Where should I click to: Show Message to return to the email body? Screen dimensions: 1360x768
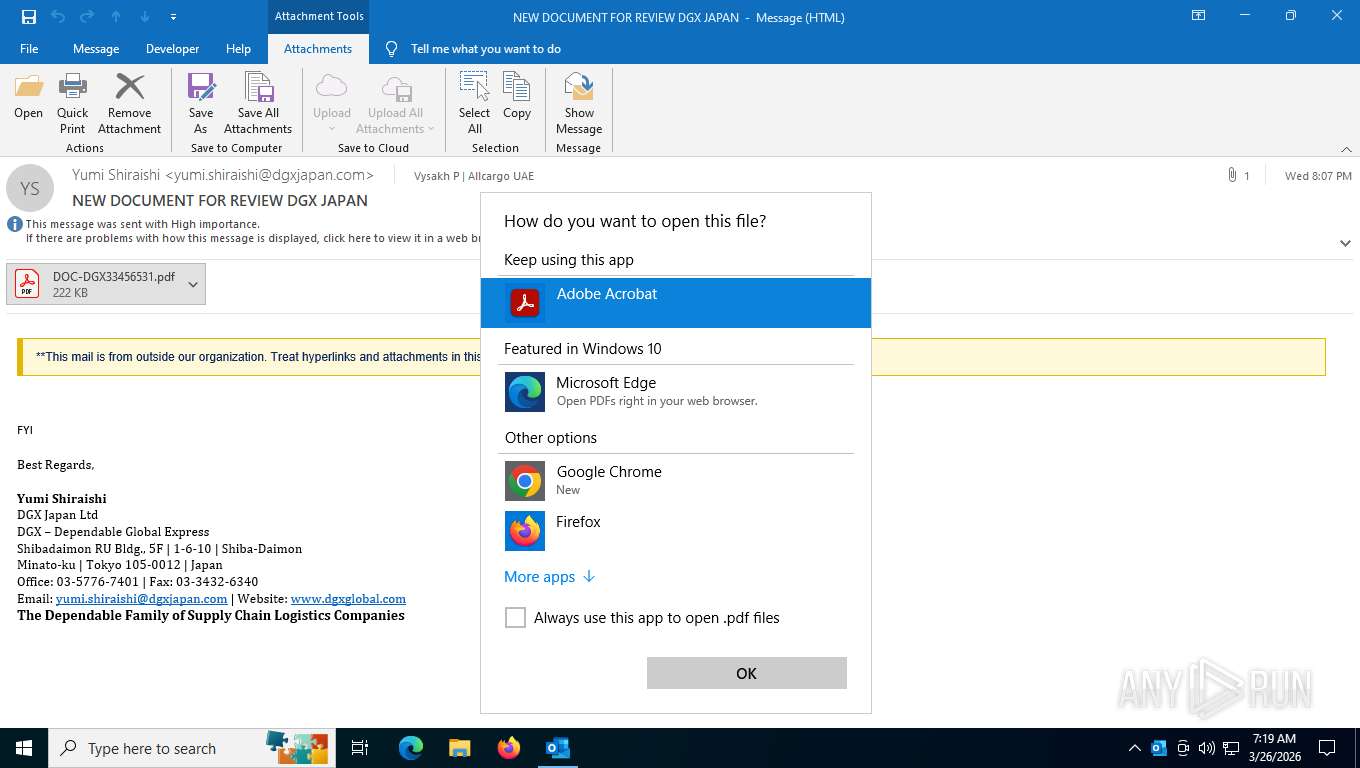(579, 103)
